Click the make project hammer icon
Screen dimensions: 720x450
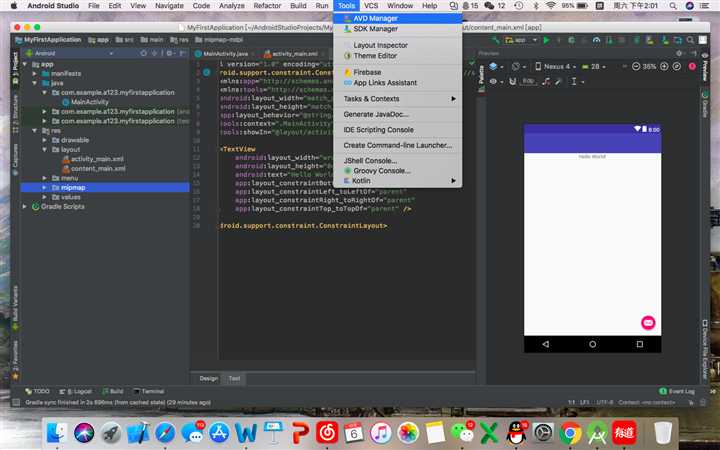pyautogui.click(x=495, y=40)
